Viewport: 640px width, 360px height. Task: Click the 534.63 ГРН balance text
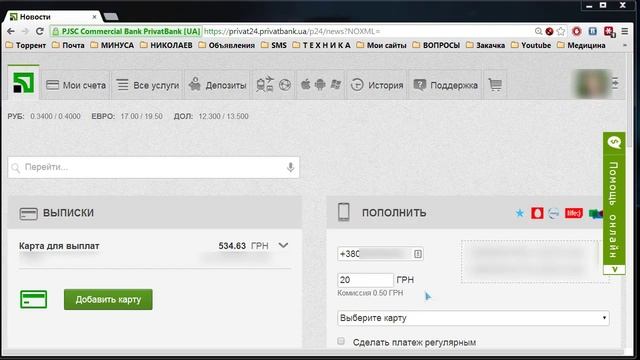(243, 246)
